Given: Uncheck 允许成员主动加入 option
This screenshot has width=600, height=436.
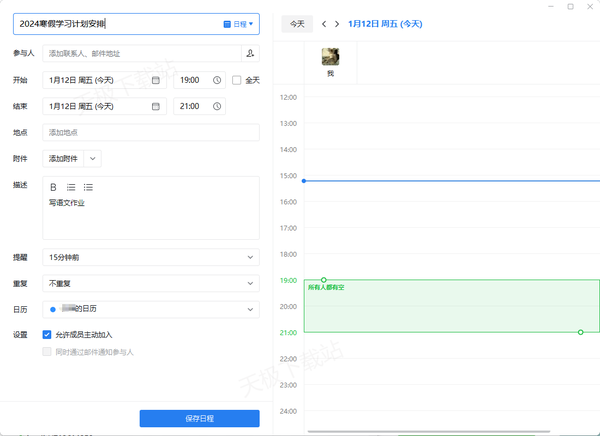Looking at the screenshot, I should point(47,335).
